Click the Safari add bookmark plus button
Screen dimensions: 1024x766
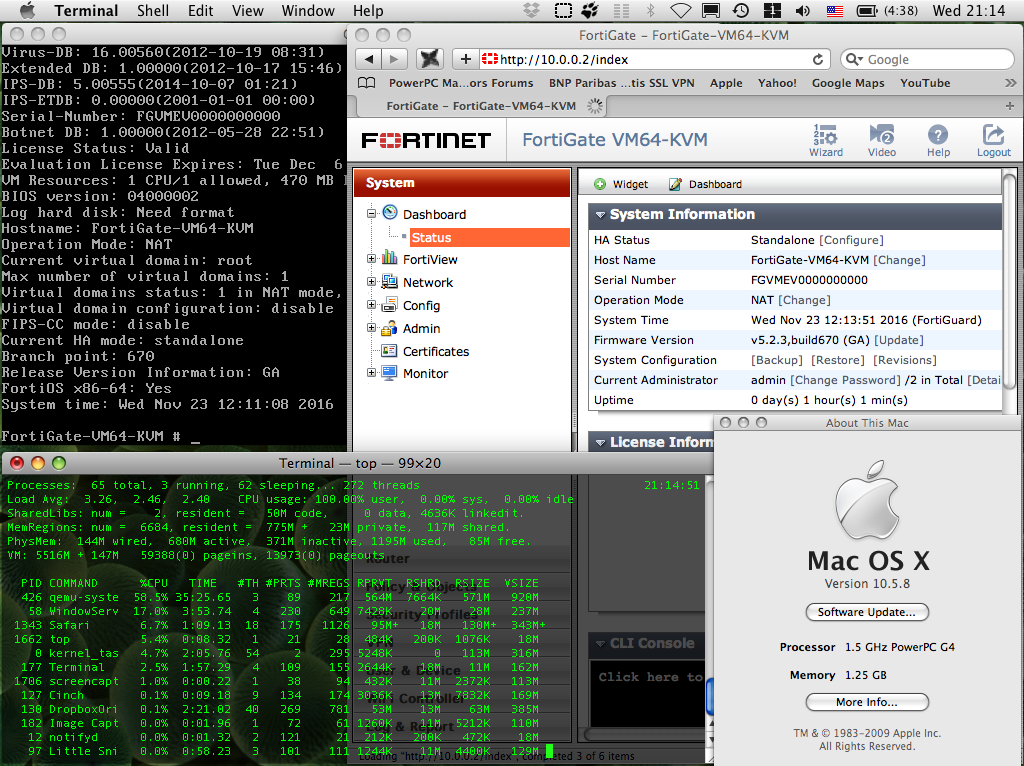point(465,59)
